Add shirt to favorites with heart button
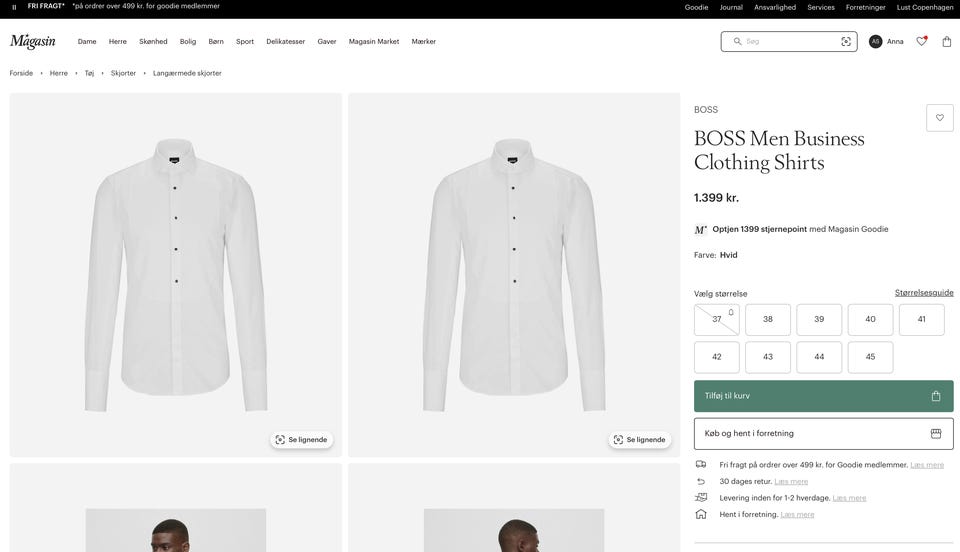960x552 pixels. point(939,118)
